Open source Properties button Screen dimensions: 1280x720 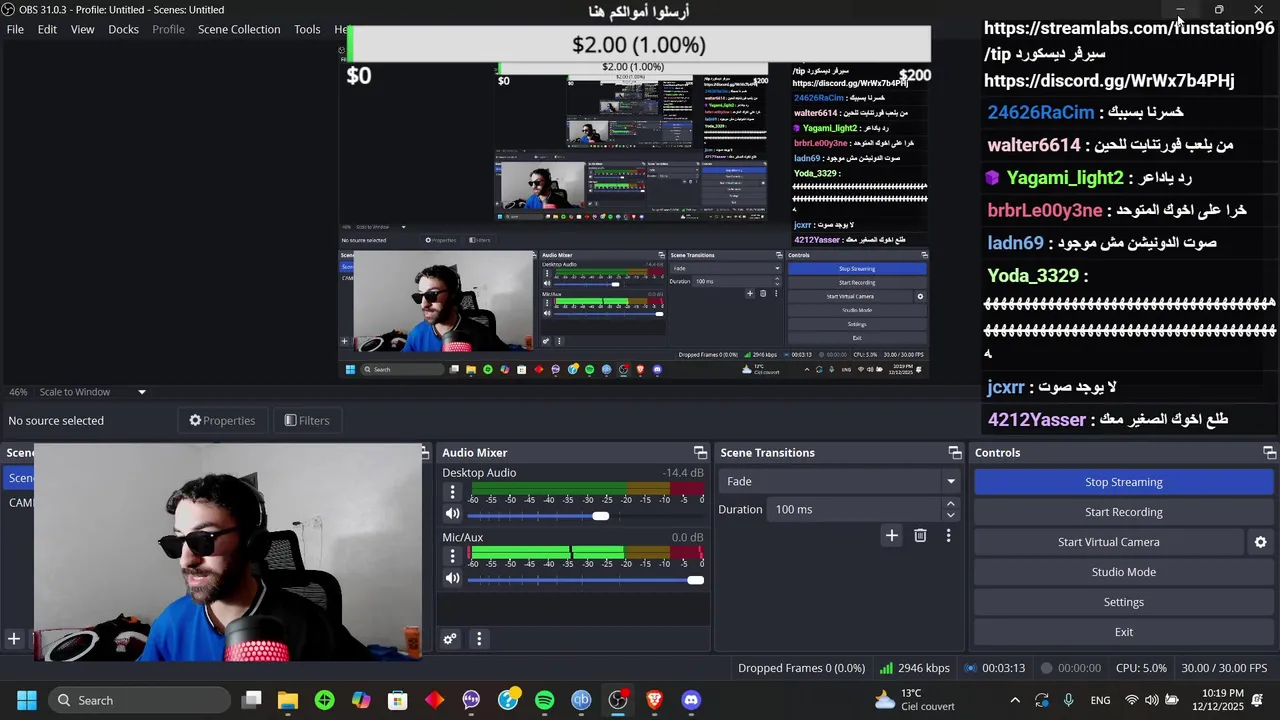[x=222, y=420]
